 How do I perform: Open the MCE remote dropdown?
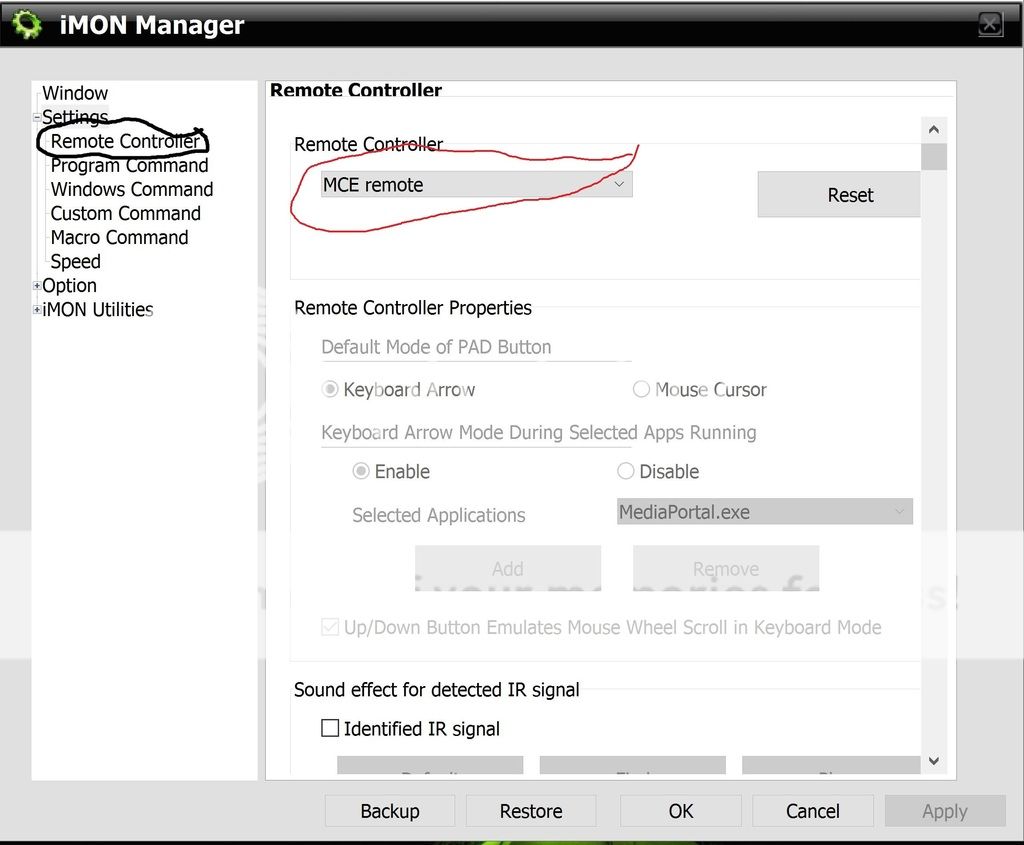[x=476, y=185]
